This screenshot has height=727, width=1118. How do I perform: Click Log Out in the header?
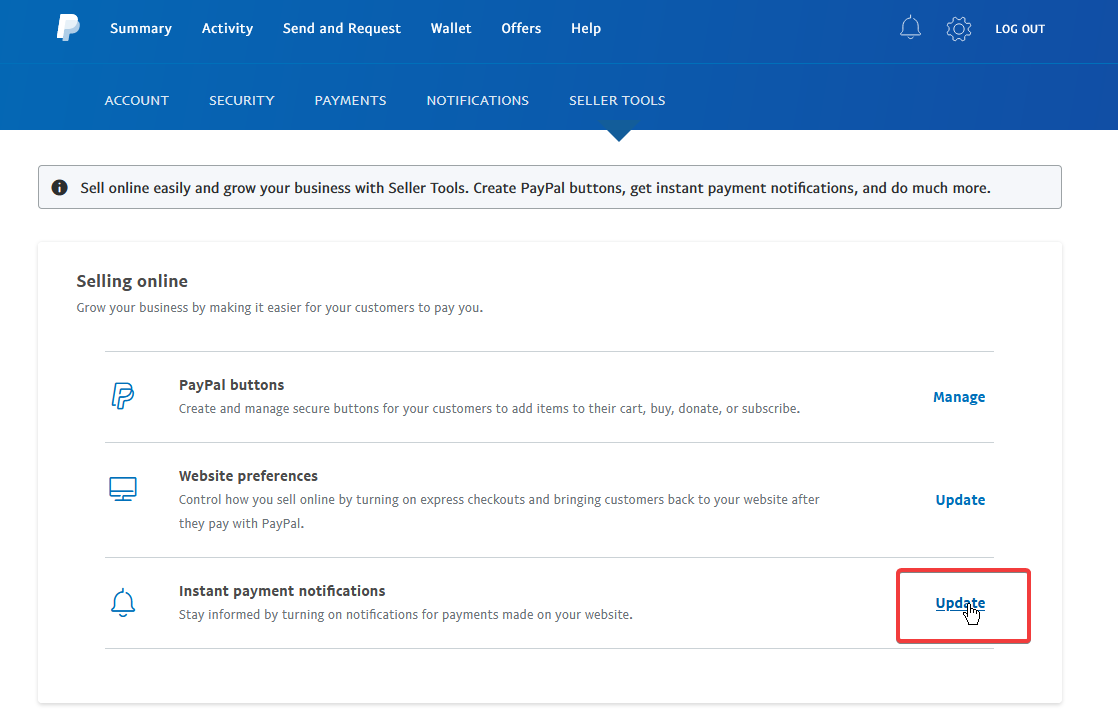click(x=1019, y=29)
